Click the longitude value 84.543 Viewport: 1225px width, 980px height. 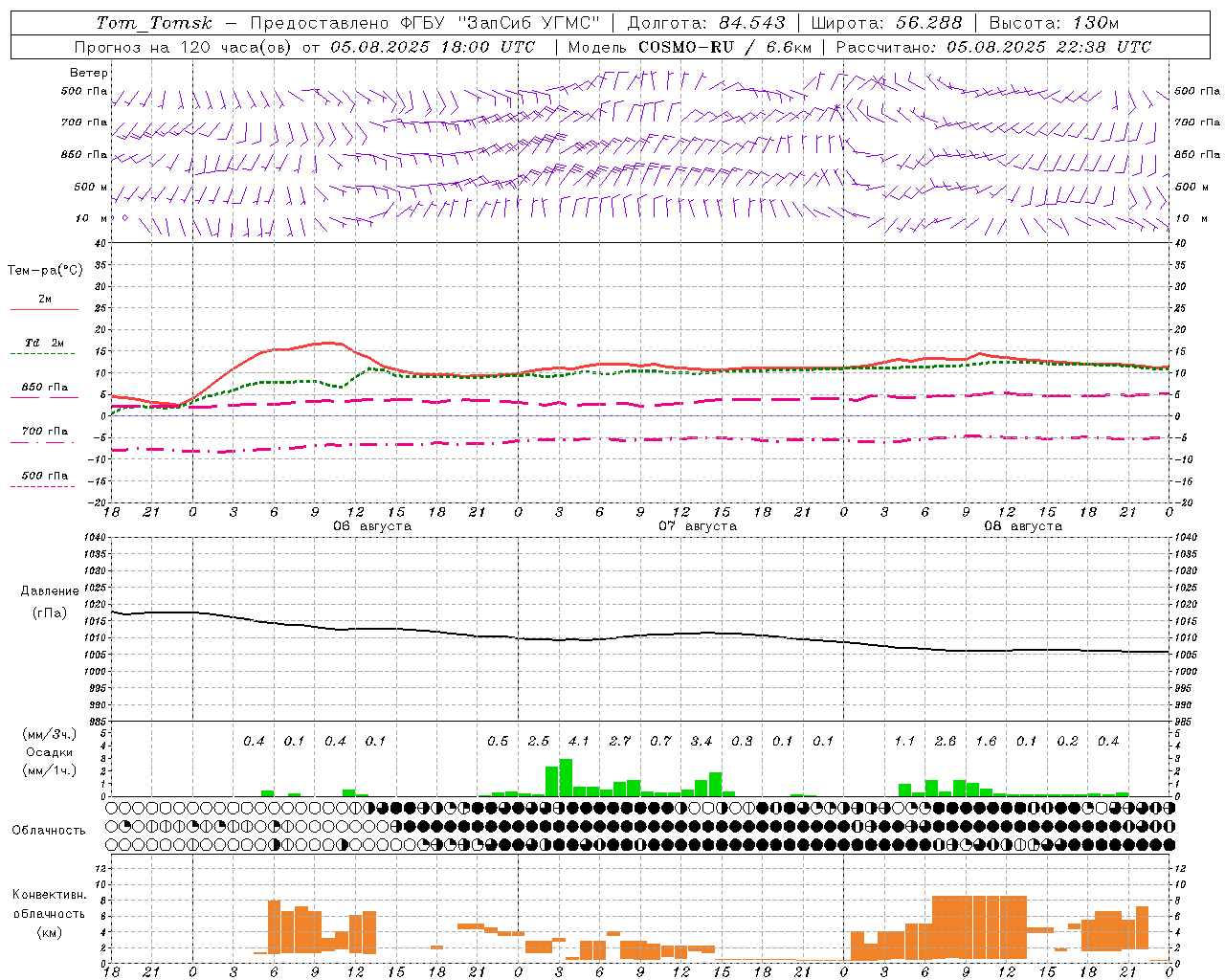751,23
